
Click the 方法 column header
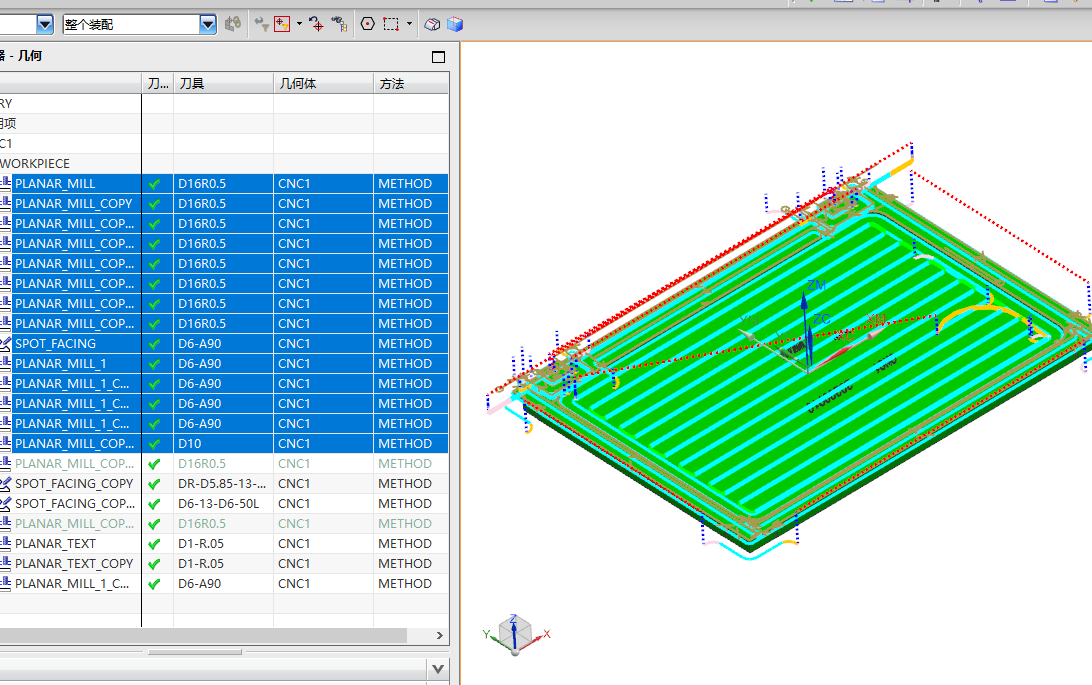point(411,84)
